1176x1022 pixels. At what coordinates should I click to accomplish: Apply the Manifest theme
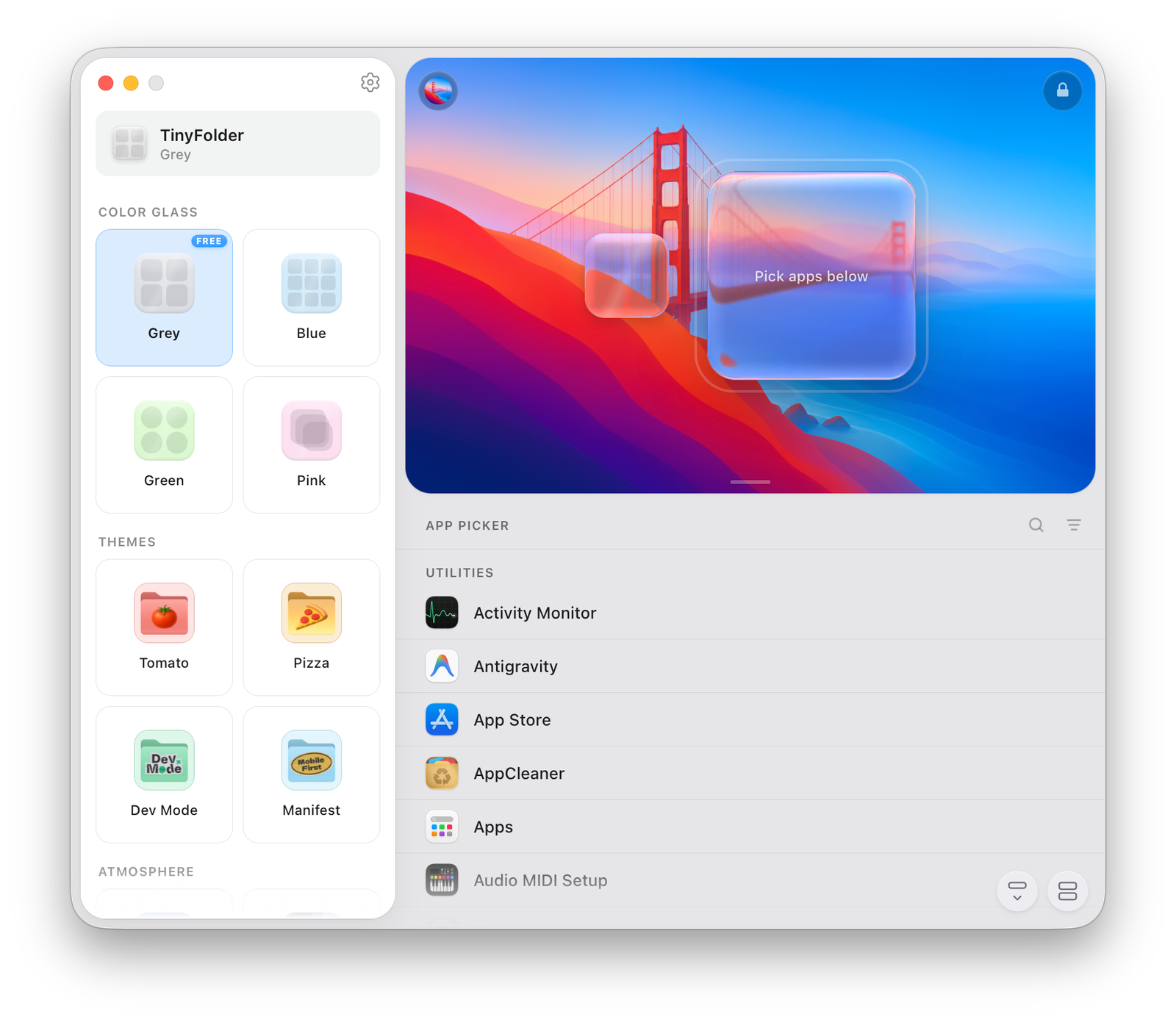(x=312, y=774)
